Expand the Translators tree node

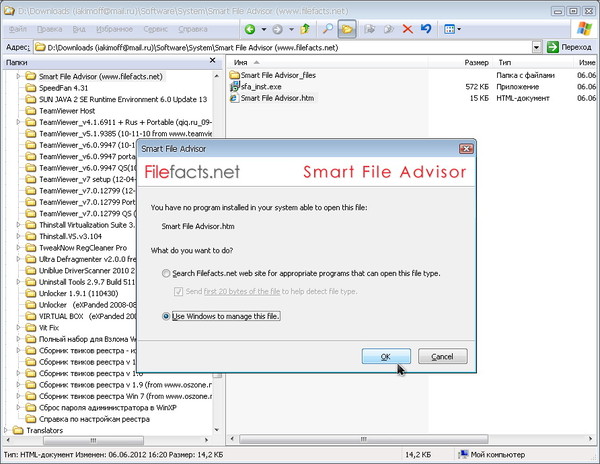[6, 430]
